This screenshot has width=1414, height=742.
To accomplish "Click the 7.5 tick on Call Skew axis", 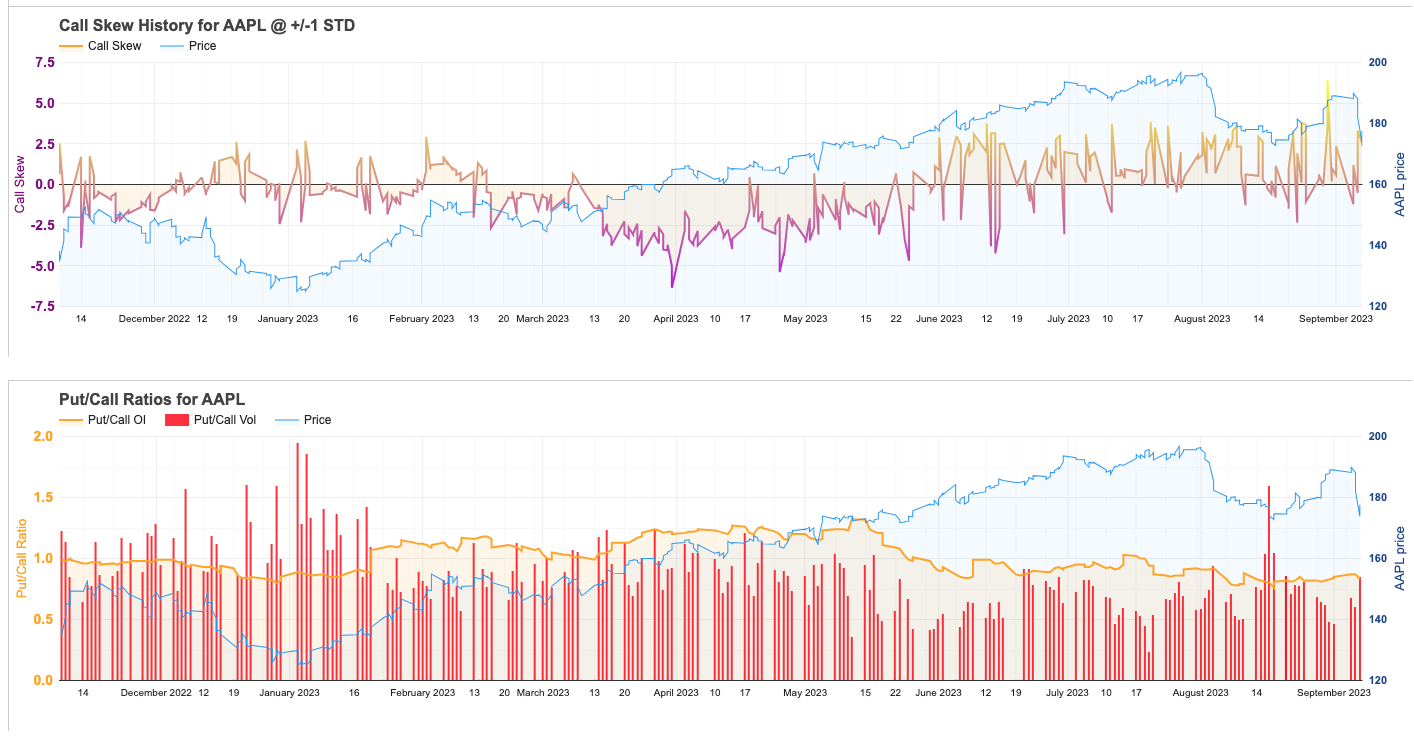I will (x=44, y=62).
